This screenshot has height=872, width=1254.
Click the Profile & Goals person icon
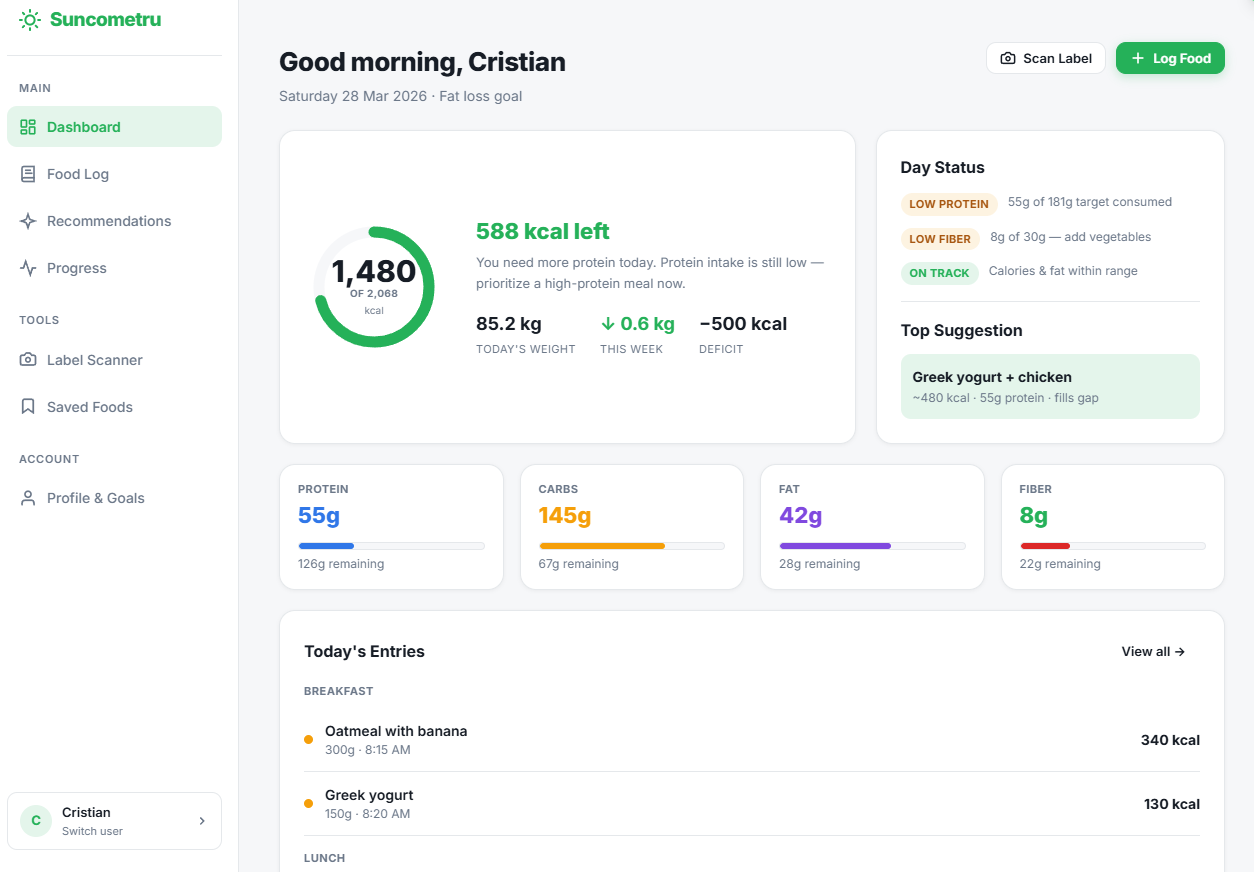click(x=30, y=497)
